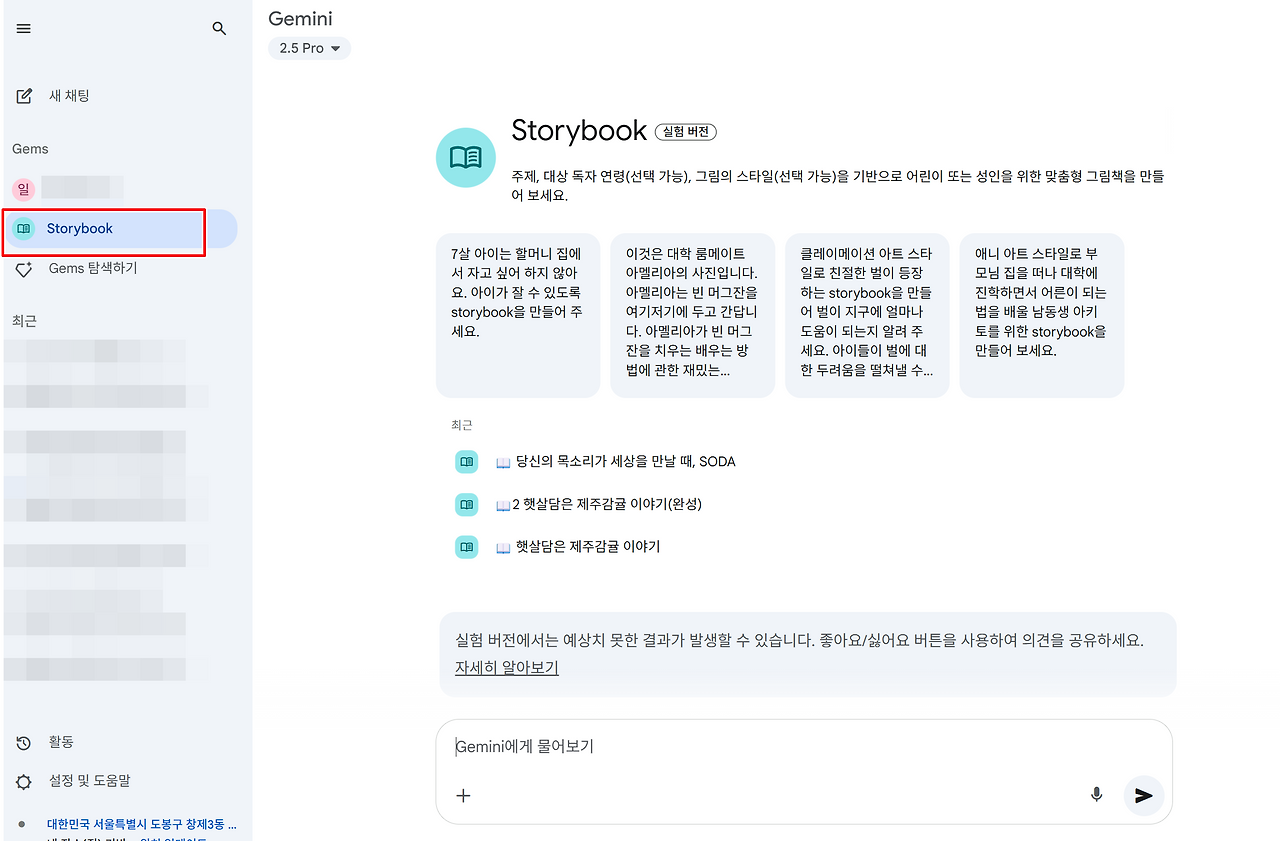Click the 실험 버전 badge
The width and height of the screenshot is (1280, 841).
(686, 132)
